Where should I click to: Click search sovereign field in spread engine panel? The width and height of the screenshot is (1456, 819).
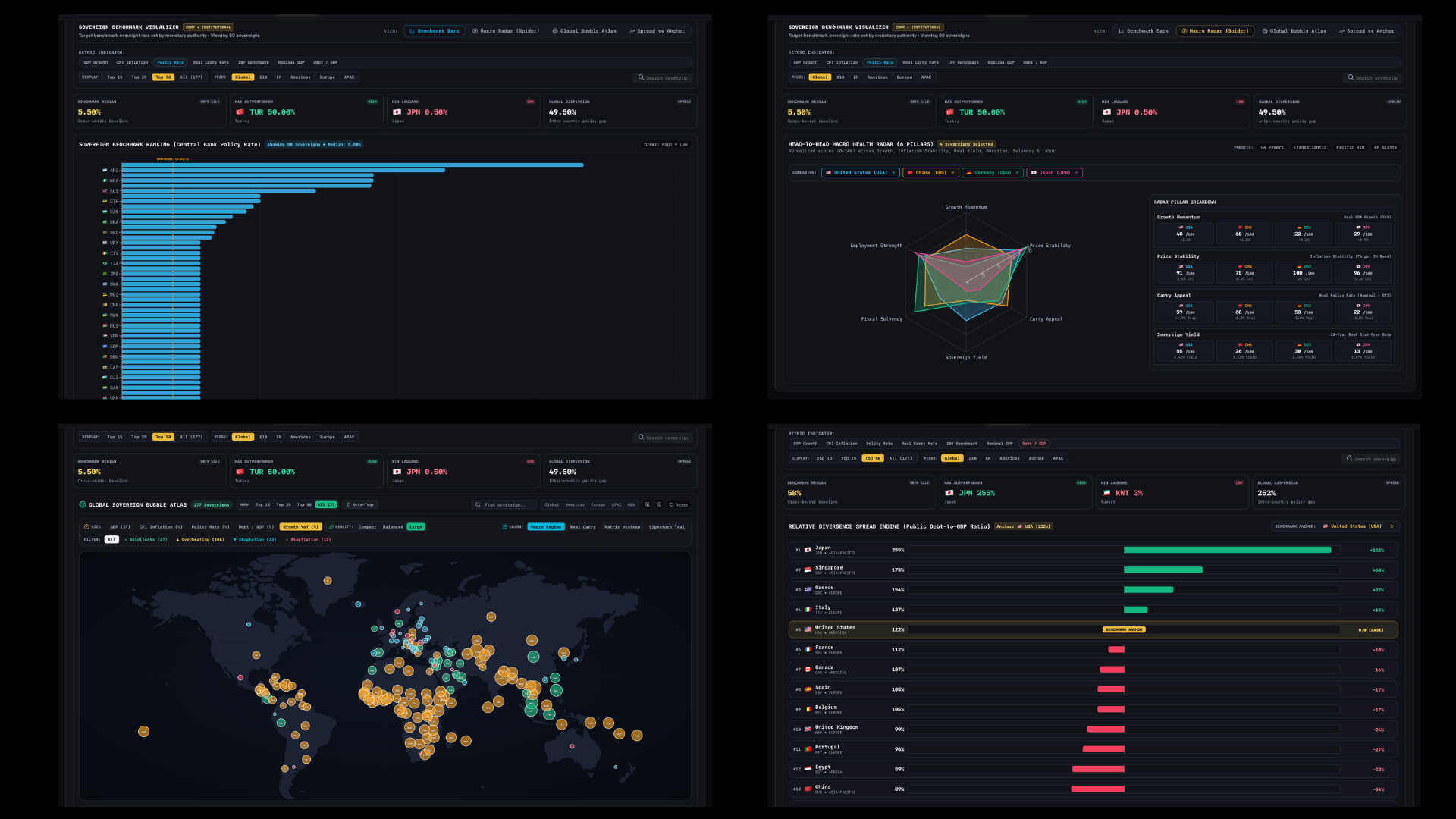[x=1371, y=459]
